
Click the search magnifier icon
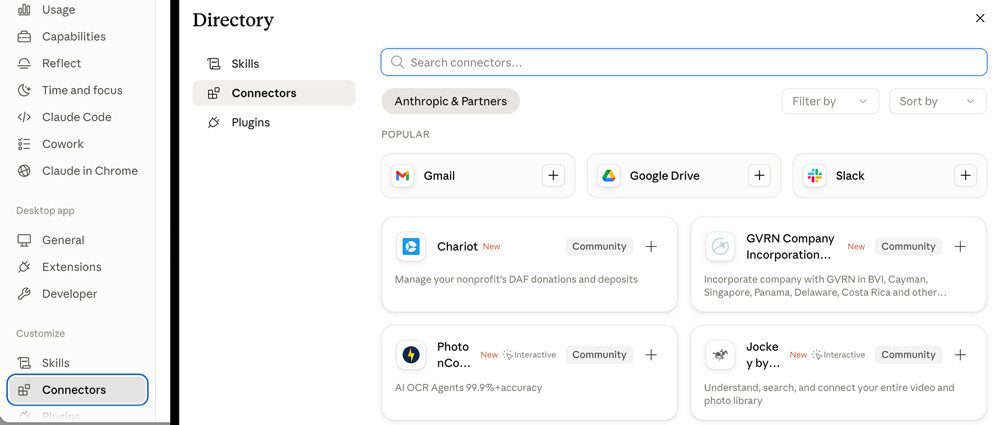point(397,62)
